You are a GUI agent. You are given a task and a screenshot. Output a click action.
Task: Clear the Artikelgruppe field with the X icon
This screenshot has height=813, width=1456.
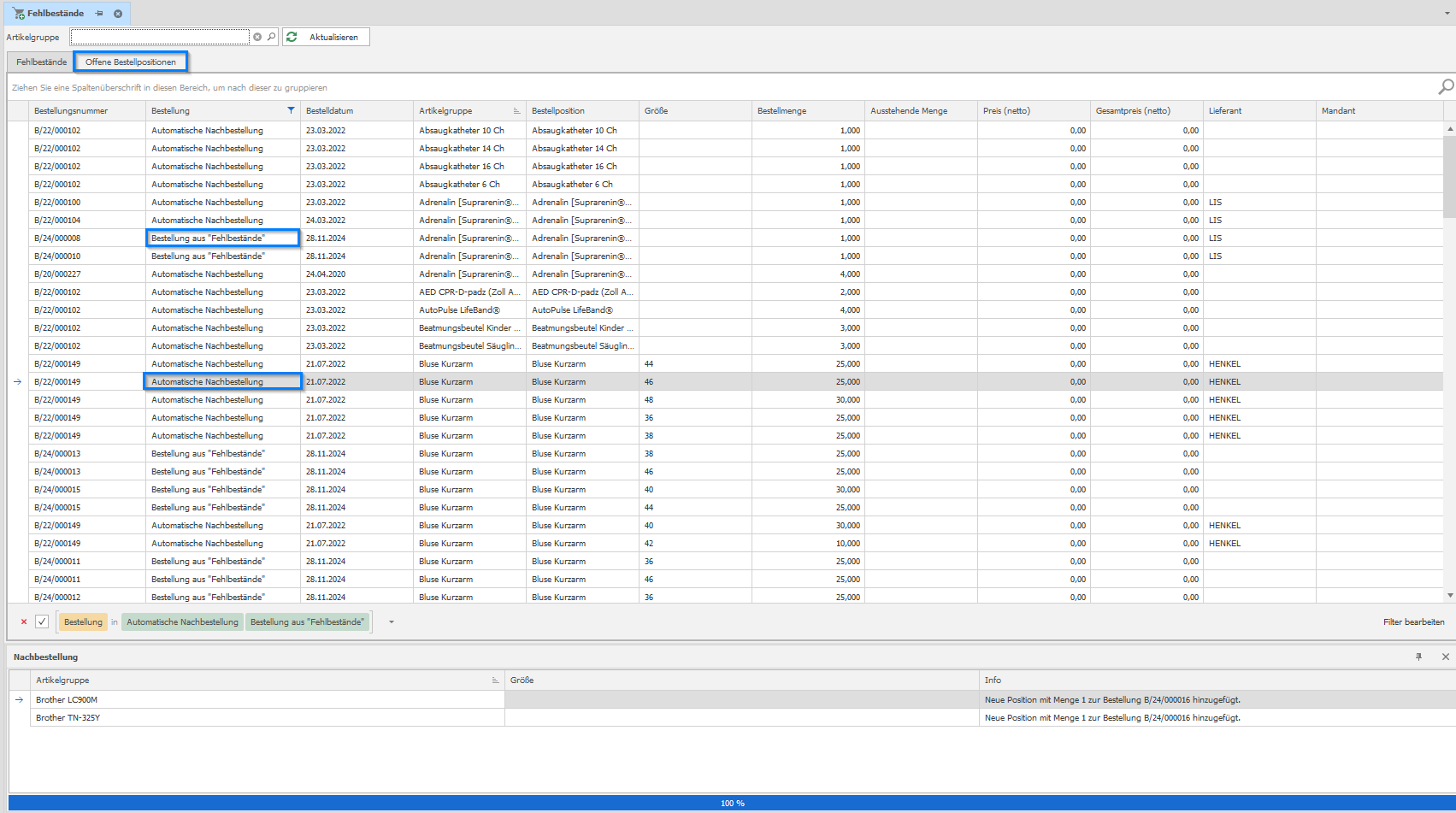click(257, 37)
